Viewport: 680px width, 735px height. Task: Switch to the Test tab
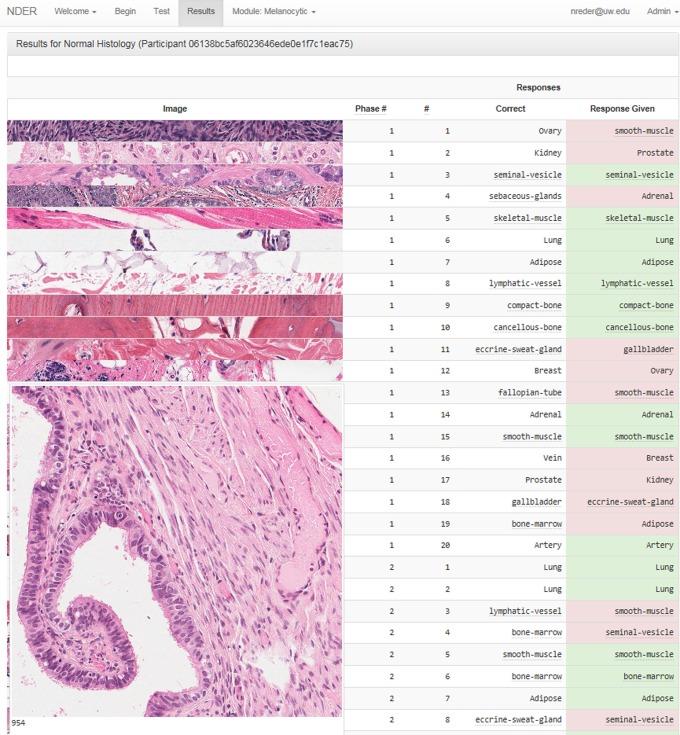point(161,11)
